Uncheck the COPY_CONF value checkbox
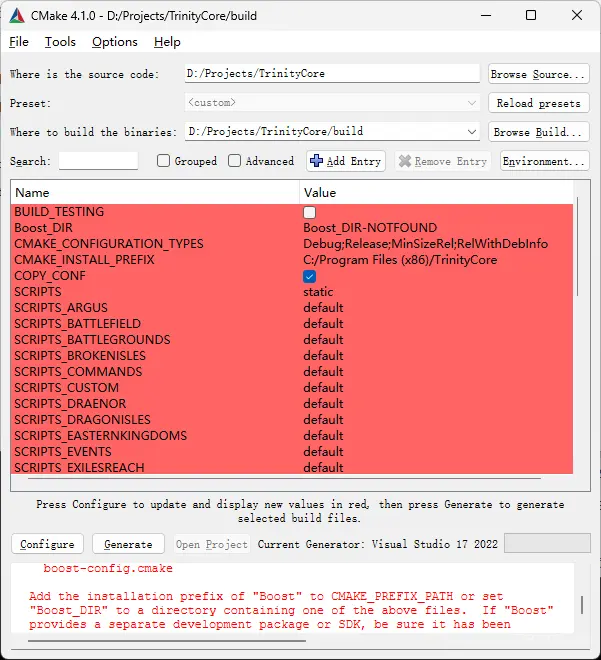This screenshot has height=660, width=601. 309,277
